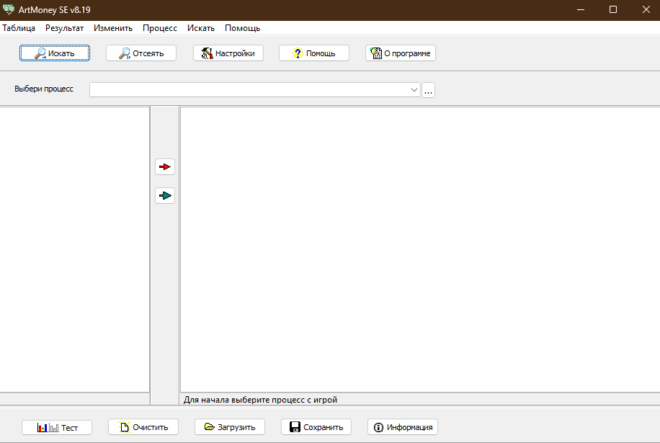Click the Очистить clear table button
This screenshot has height=443, width=660.
click(143, 427)
